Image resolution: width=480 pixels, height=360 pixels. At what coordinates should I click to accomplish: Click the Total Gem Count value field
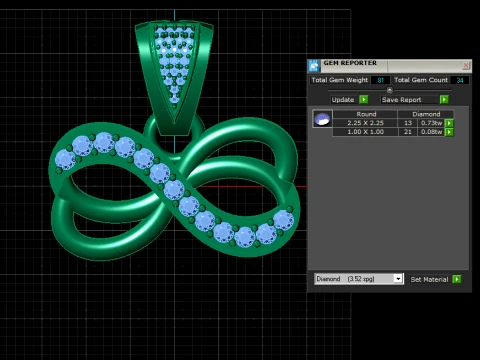coord(460,80)
